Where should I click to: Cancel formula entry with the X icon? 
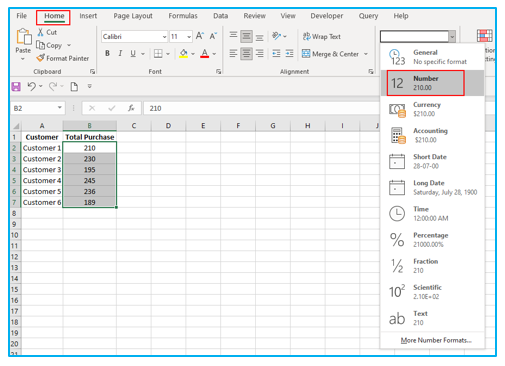click(92, 108)
